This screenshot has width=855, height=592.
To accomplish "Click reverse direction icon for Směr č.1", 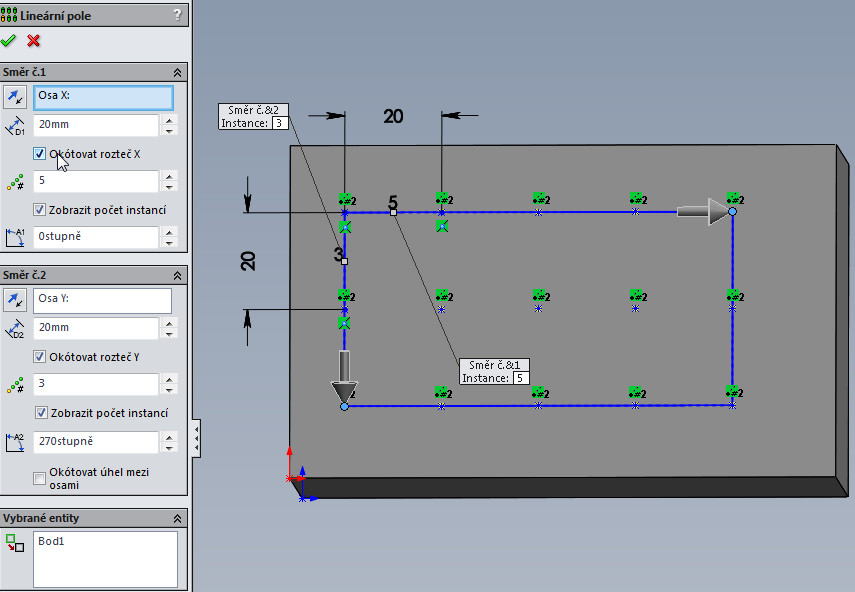I will point(15,96).
